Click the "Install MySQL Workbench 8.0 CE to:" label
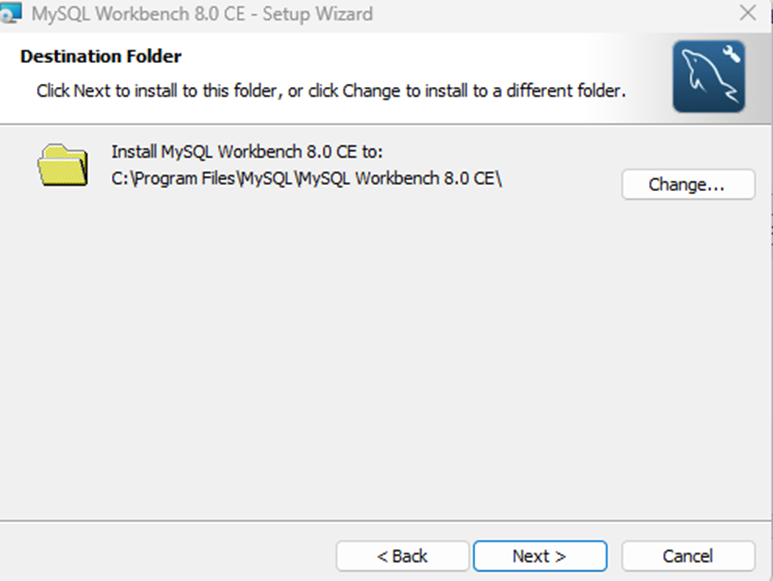Viewport: 773px width, 581px height. click(248, 152)
